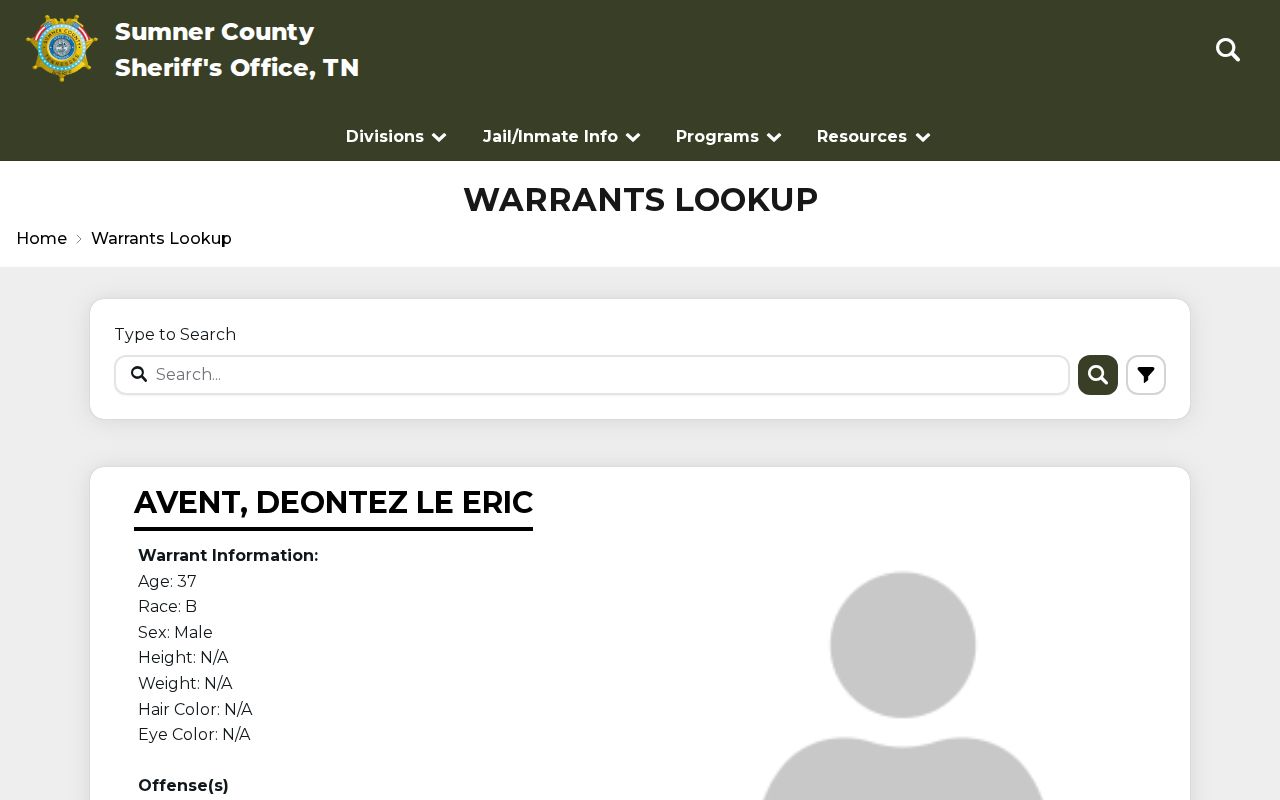This screenshot has width=1280, height=800.
Task: Click the WARRANTS LOOKUP page heading
Action: click(x=640, y=199)
